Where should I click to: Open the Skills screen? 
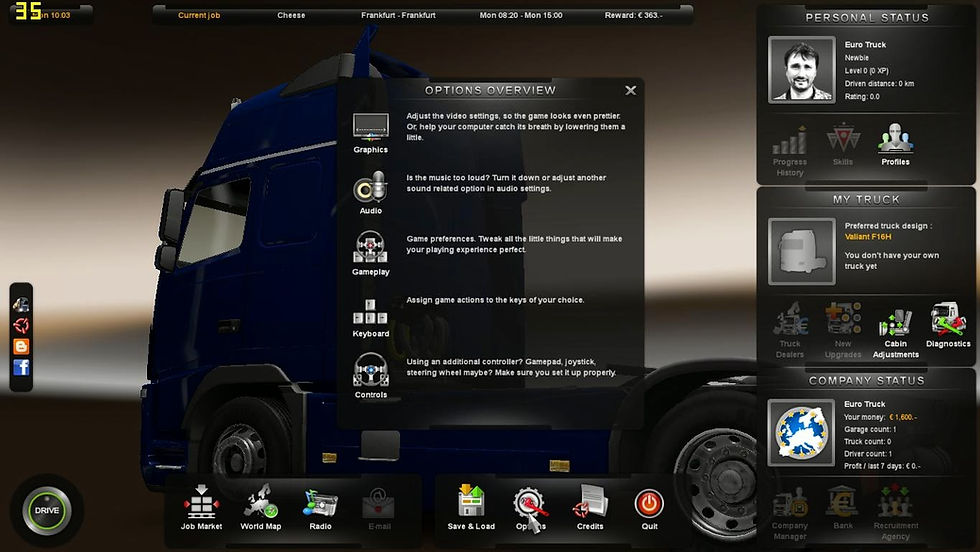pyautogui.click(x=842, y=145)
